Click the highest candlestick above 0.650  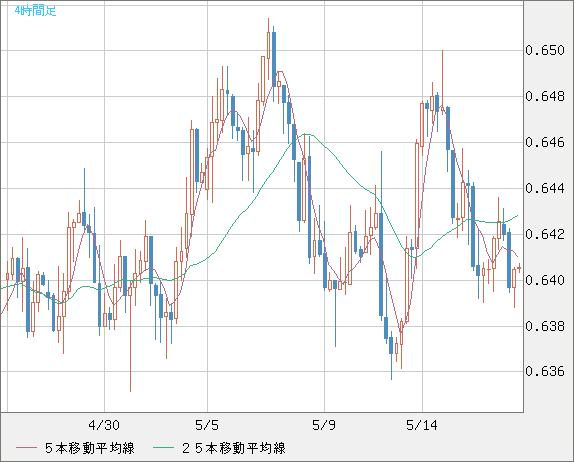coord(268,45)
